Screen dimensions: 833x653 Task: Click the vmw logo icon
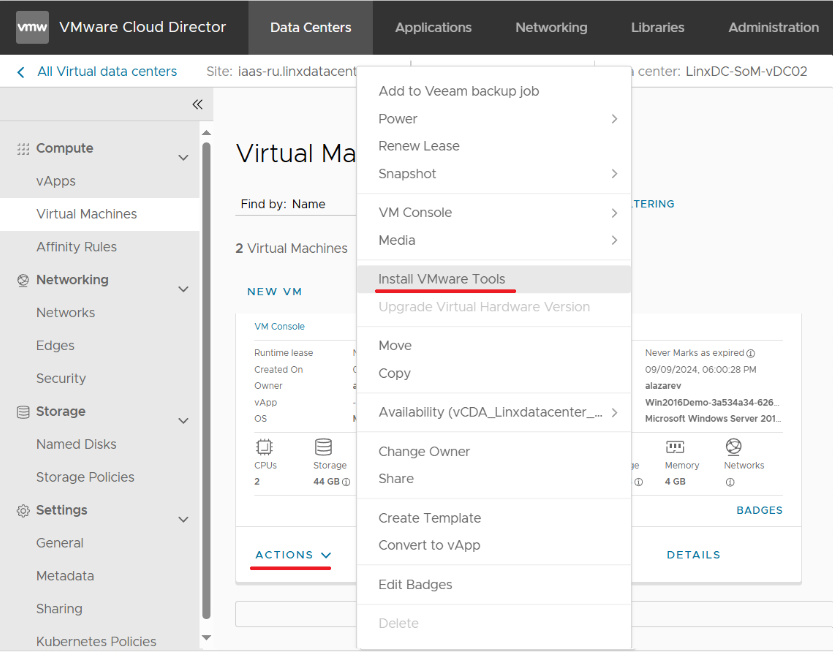coord(32,27)
